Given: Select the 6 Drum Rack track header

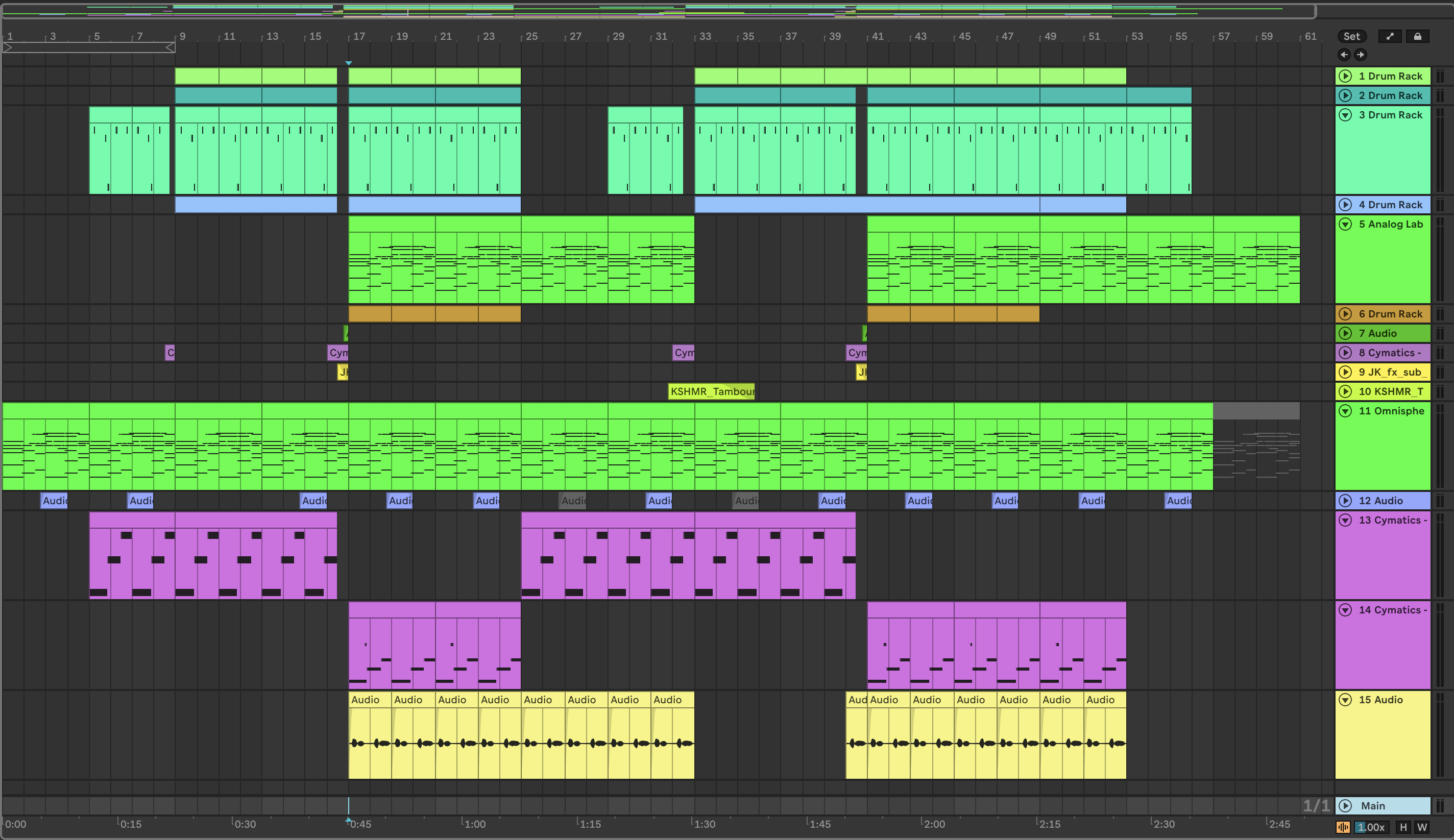Looking at the screenshot, I should tap(1391, 314).
